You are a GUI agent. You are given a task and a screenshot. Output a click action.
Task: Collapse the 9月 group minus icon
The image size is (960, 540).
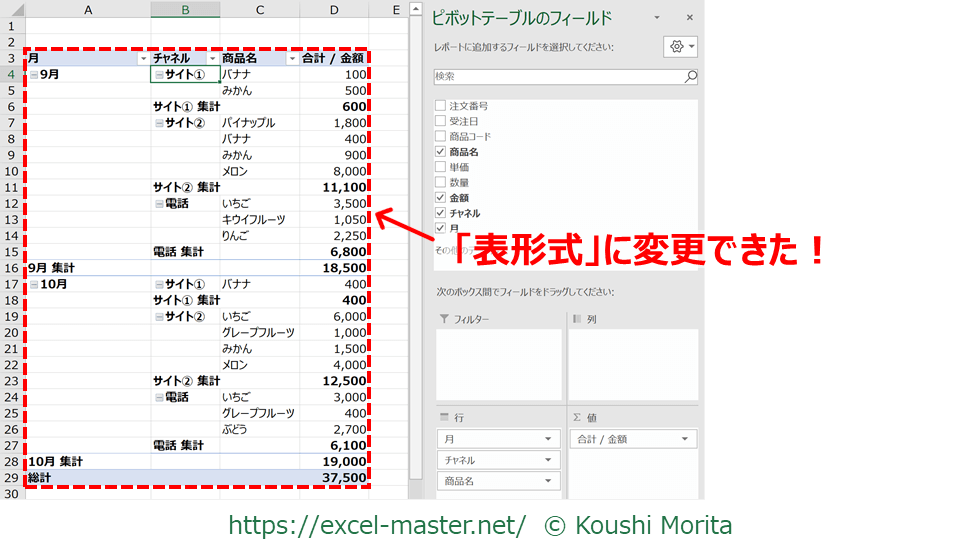pyautogui.click(x=34, y=74)
